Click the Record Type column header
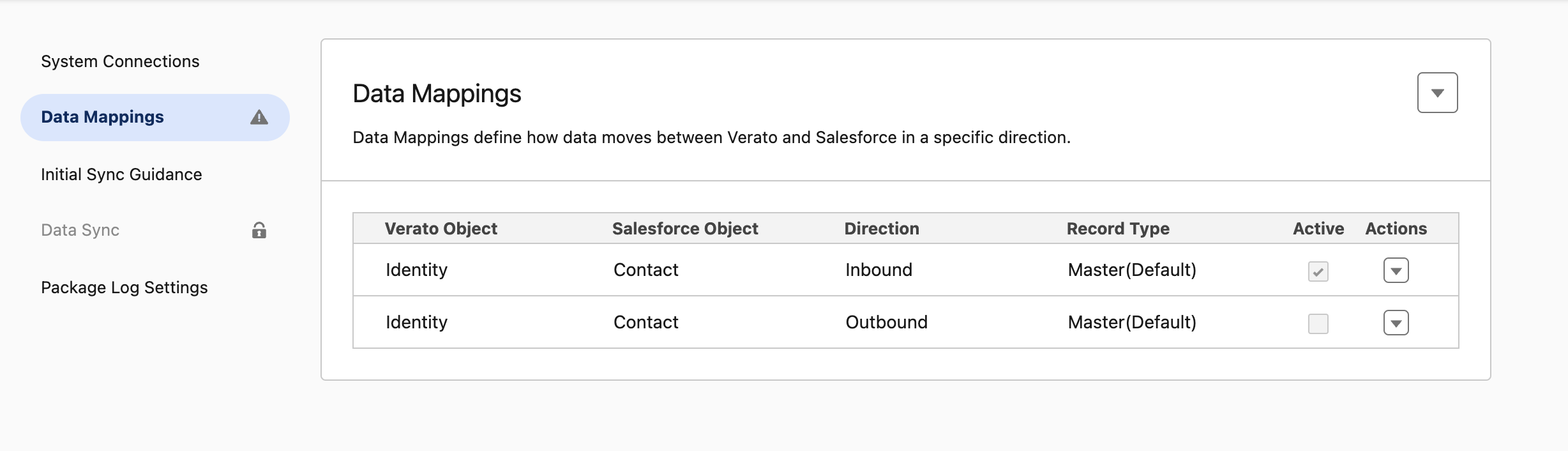 coord(1118,229)
